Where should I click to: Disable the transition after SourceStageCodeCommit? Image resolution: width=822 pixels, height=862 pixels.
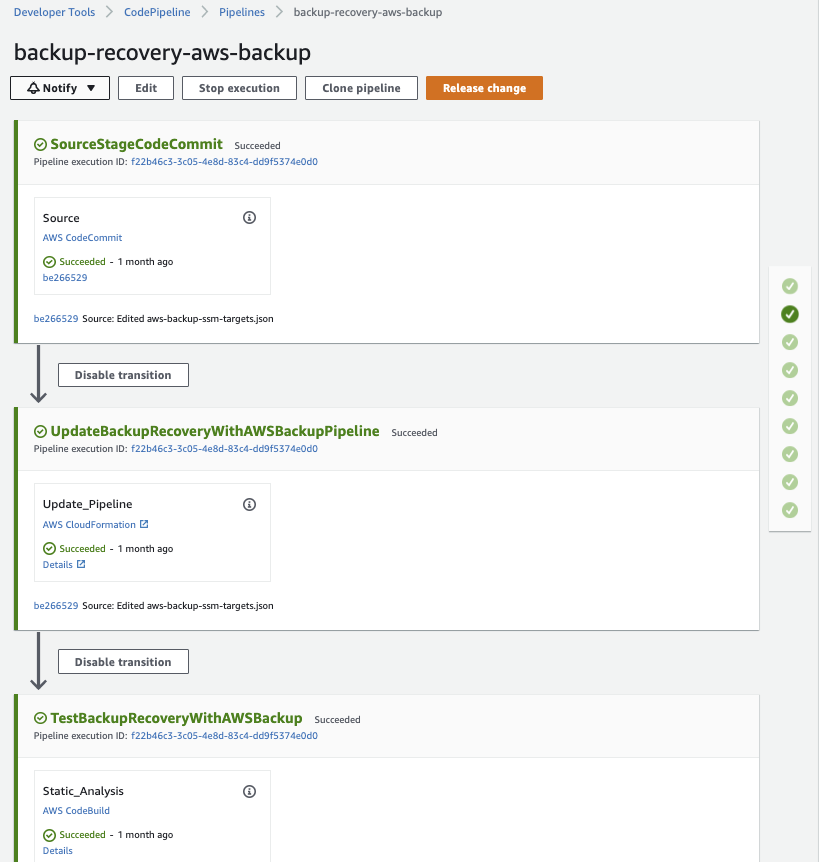123,375
